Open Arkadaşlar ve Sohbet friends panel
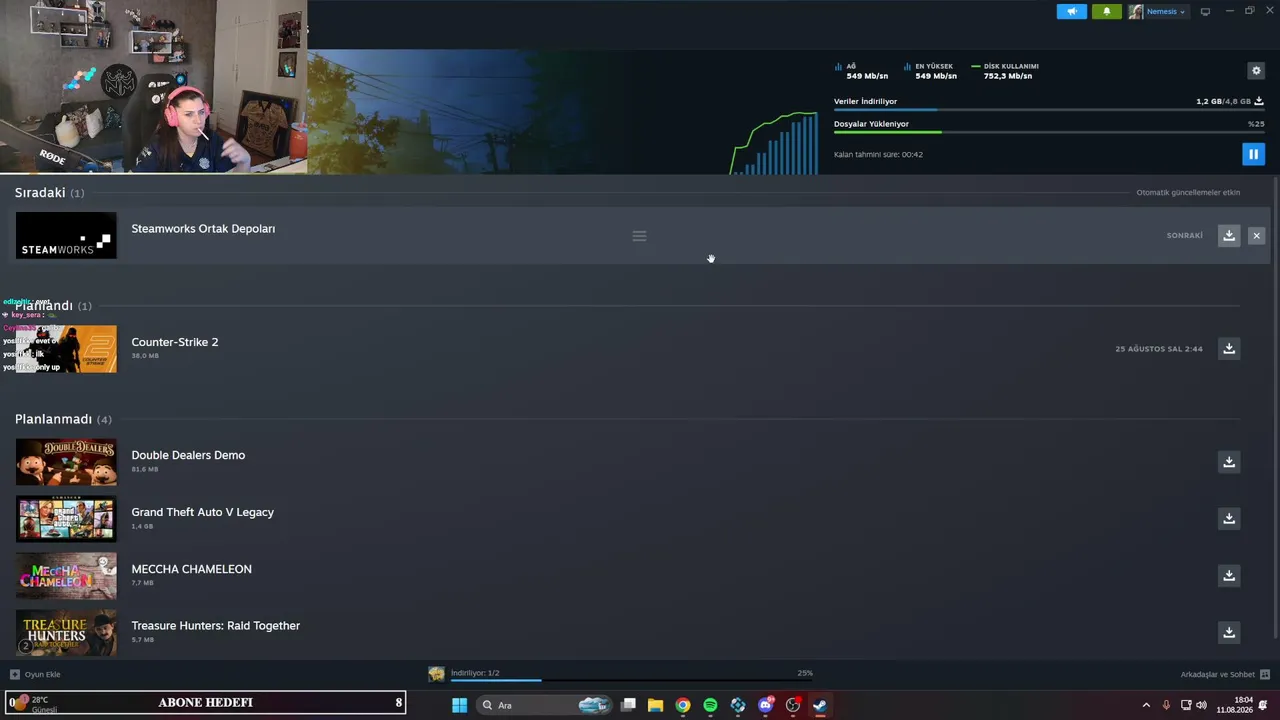 click(1225, 674)
